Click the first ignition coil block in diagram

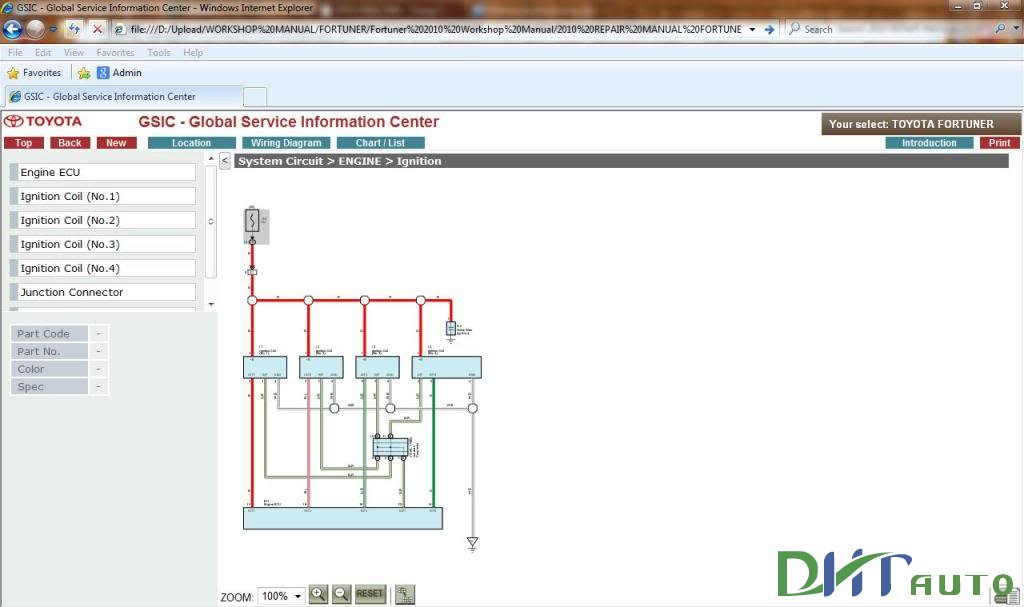[265, 367]
